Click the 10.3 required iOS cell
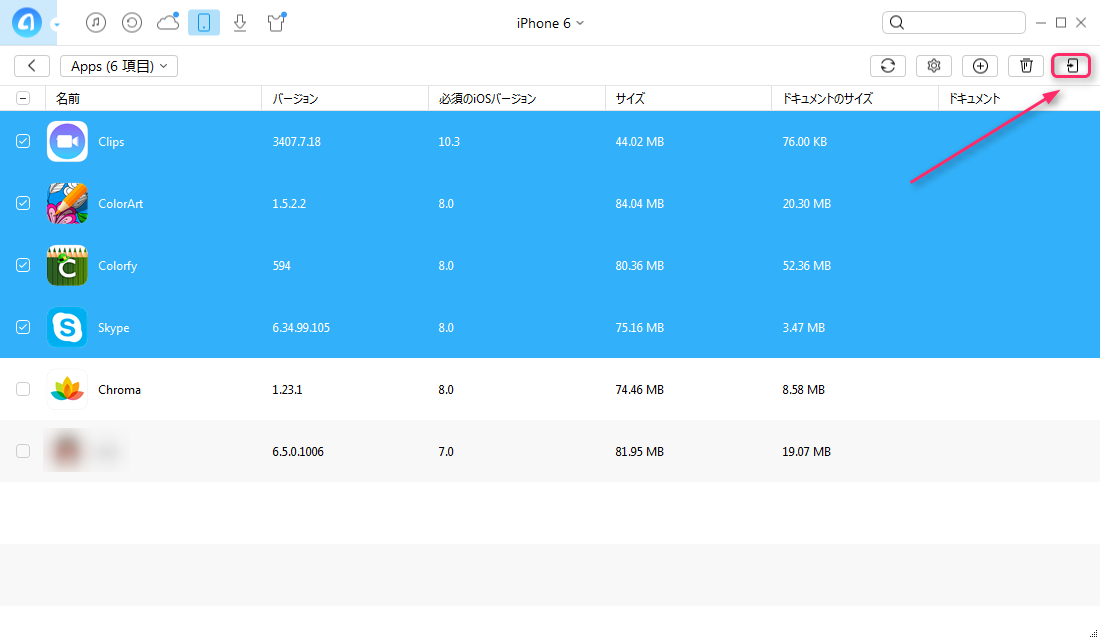 [449, 142]
